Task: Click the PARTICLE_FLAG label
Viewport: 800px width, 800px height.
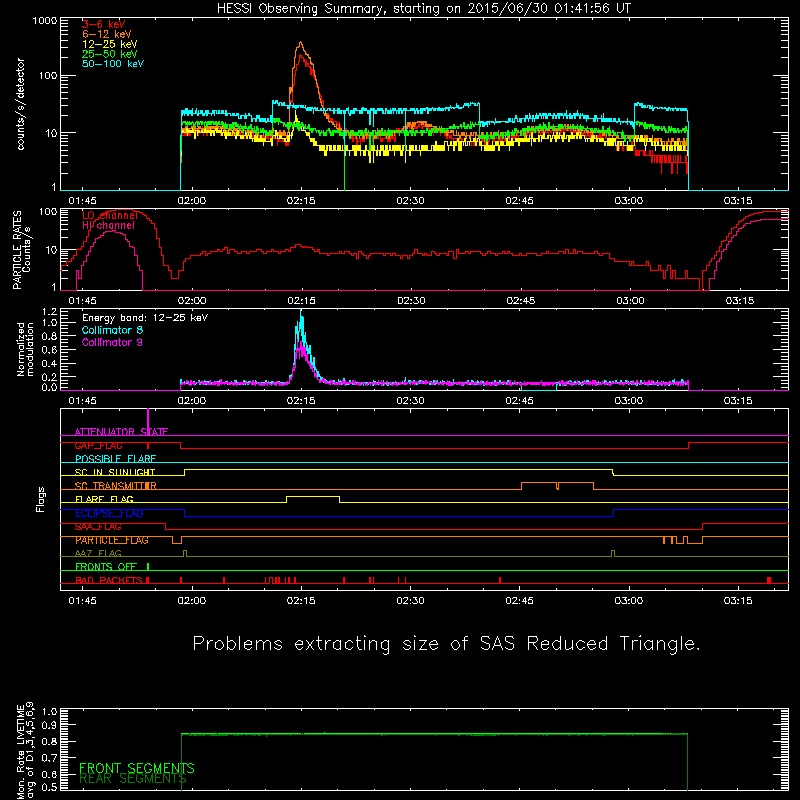Action: (112, 540)
